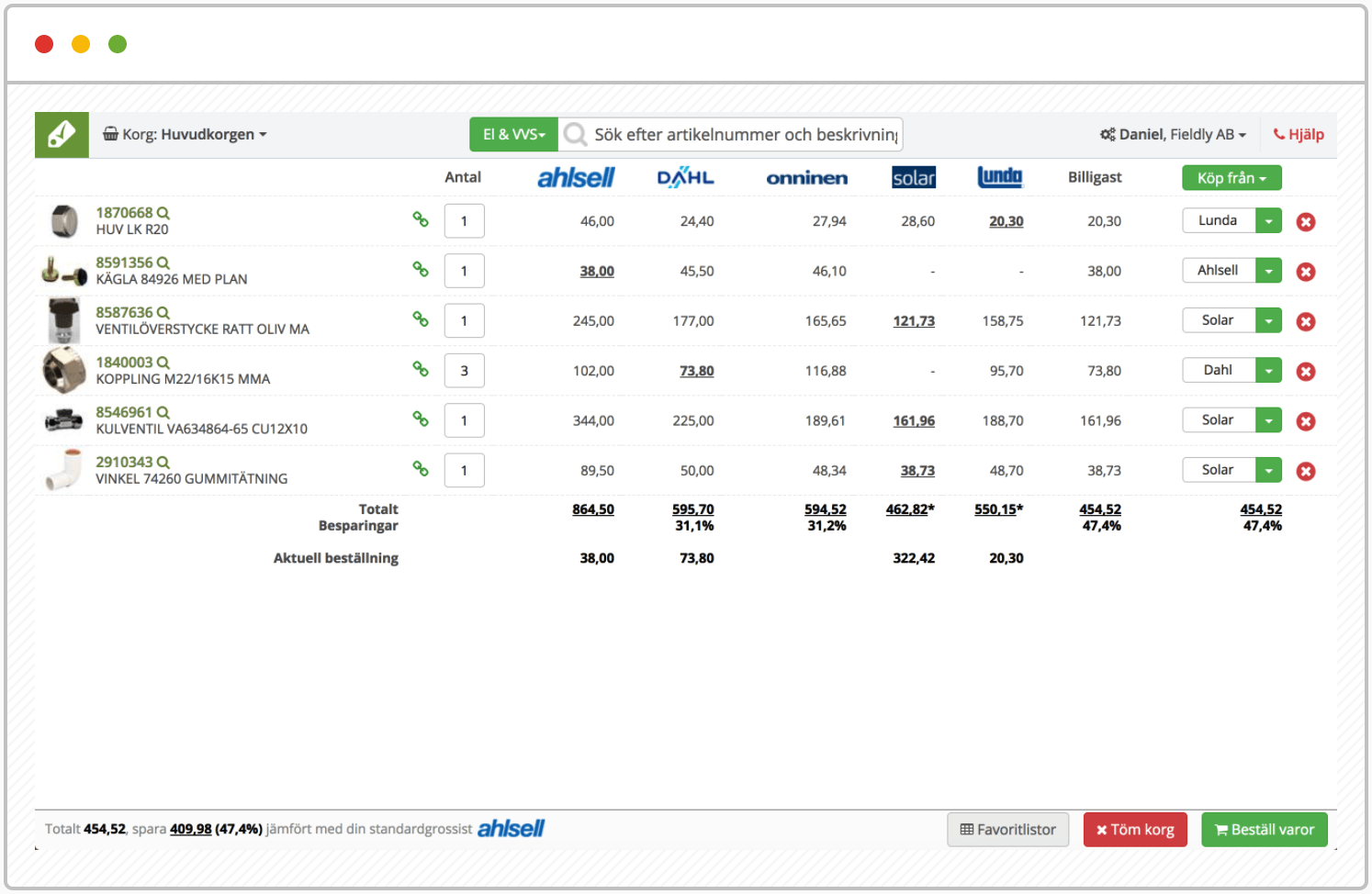Image resolution: width=1372 pixels, height=894 pixels.
Task: Edit quantity field for KOPPLING M22/16K15
Action: (465, 371)
